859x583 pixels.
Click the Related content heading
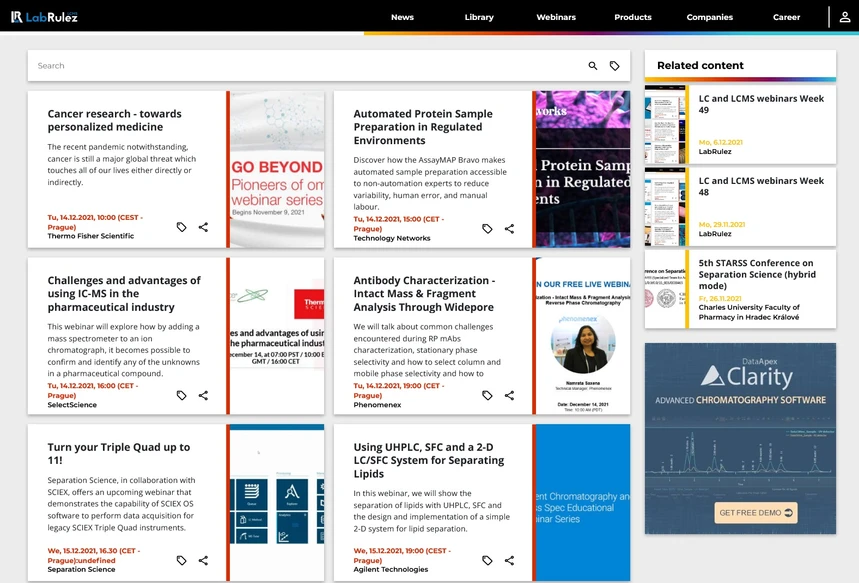click(x=700, y=66)
